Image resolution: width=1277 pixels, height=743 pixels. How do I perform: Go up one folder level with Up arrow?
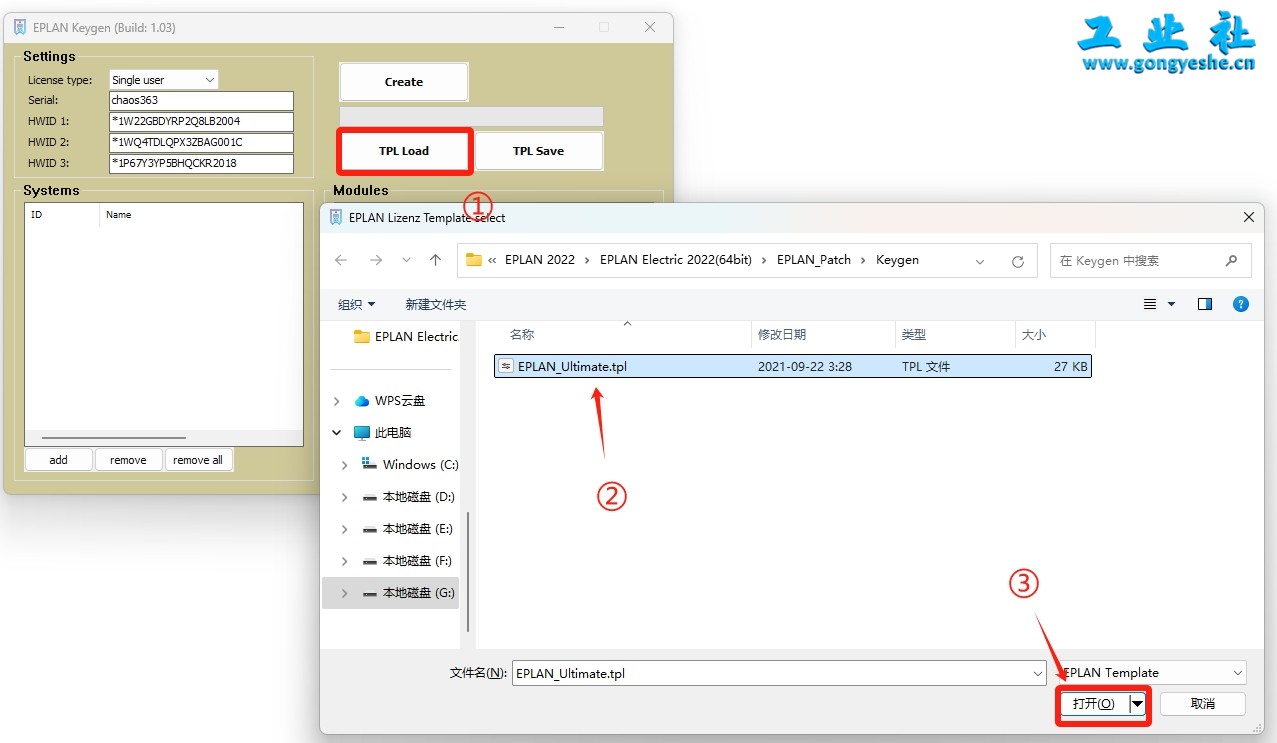pos(435,260)
